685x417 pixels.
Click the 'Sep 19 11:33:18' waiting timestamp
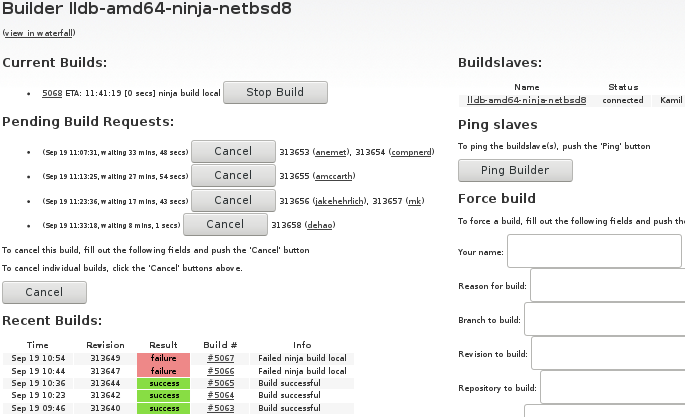tap(111, 226)
